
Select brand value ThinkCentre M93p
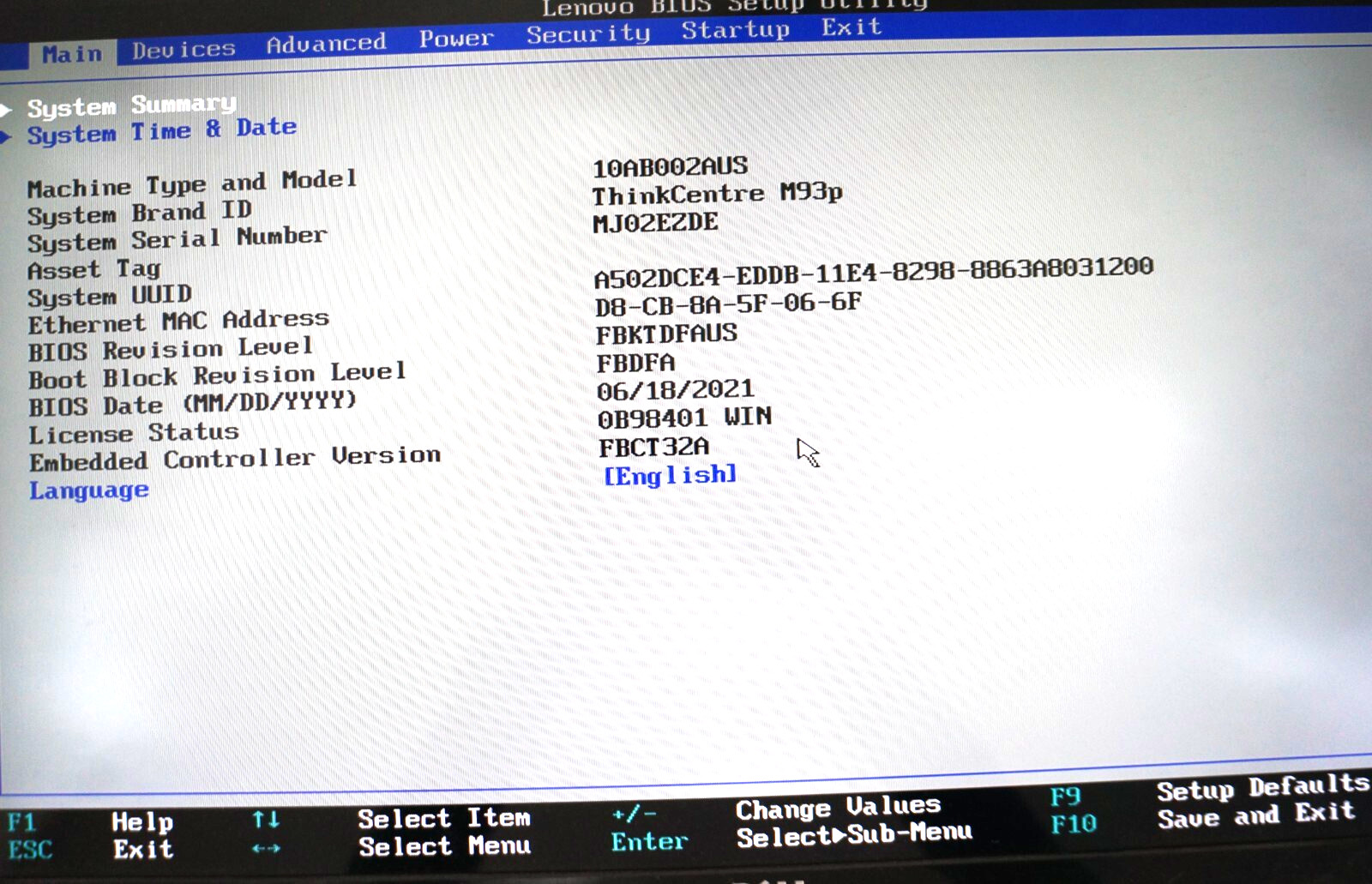click(x=717, y=195)
